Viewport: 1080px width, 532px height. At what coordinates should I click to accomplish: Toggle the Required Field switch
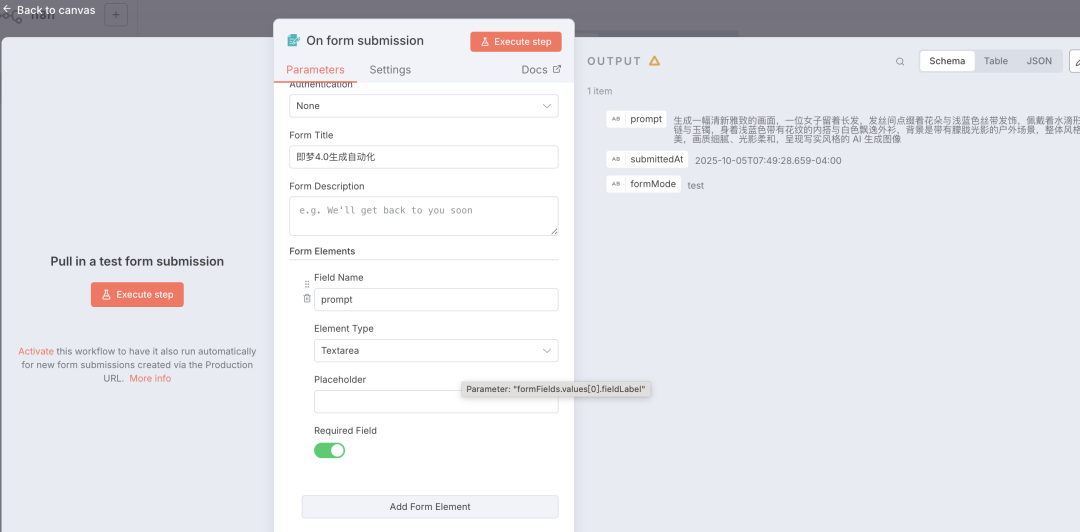click(x=329, y=450)
